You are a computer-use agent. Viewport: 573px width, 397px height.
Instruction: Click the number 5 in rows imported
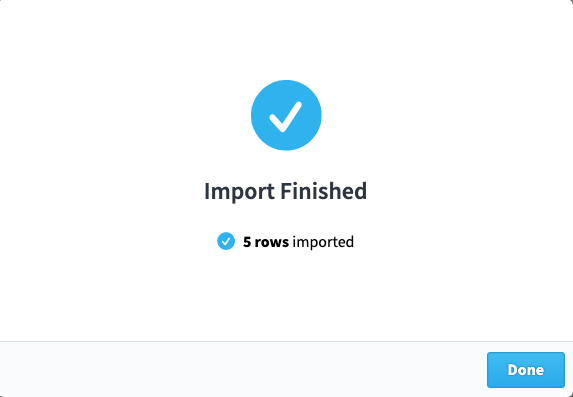point(247,242)
